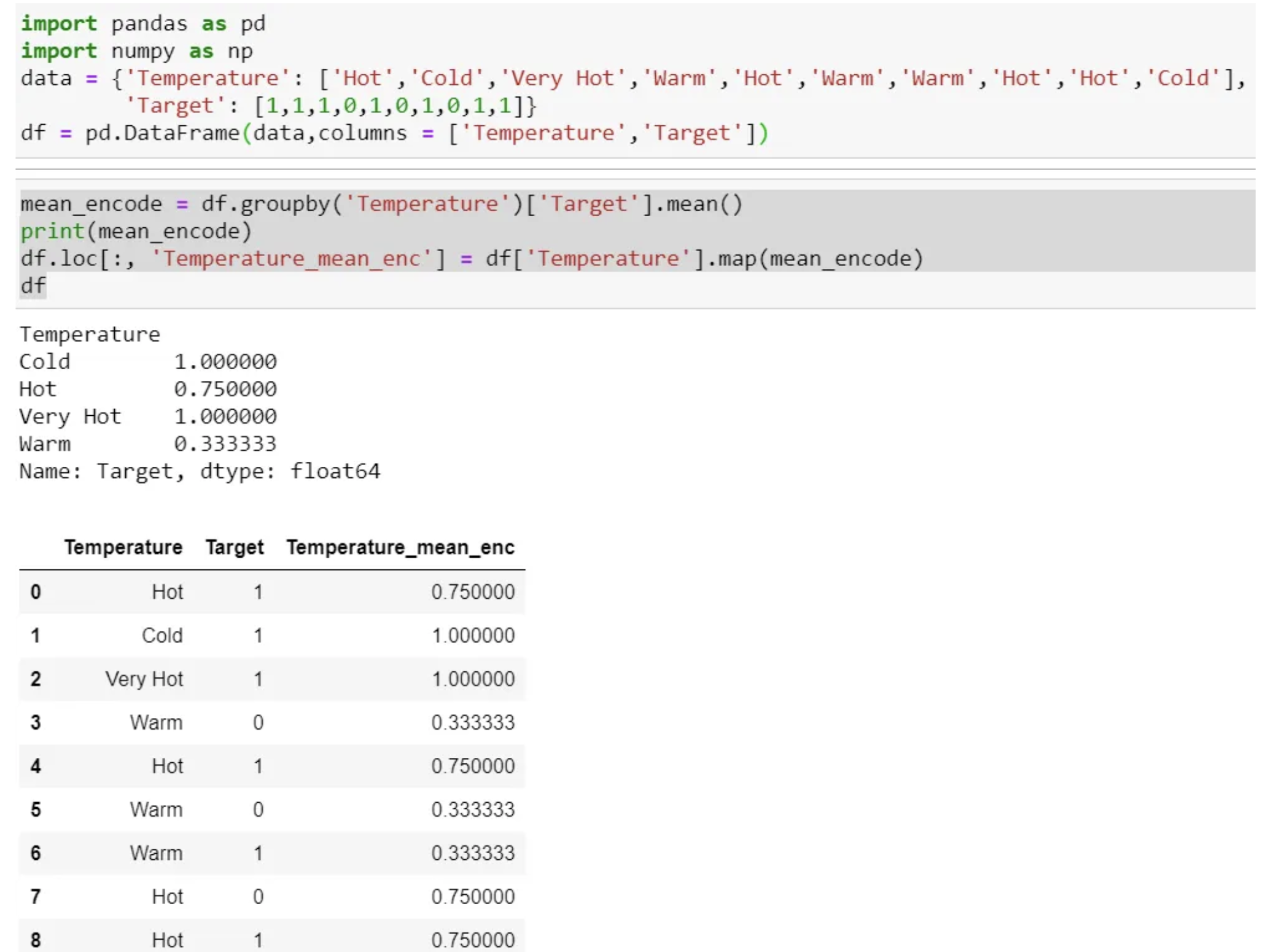Click the 'import pandas as pd' line

coord(143,24)
